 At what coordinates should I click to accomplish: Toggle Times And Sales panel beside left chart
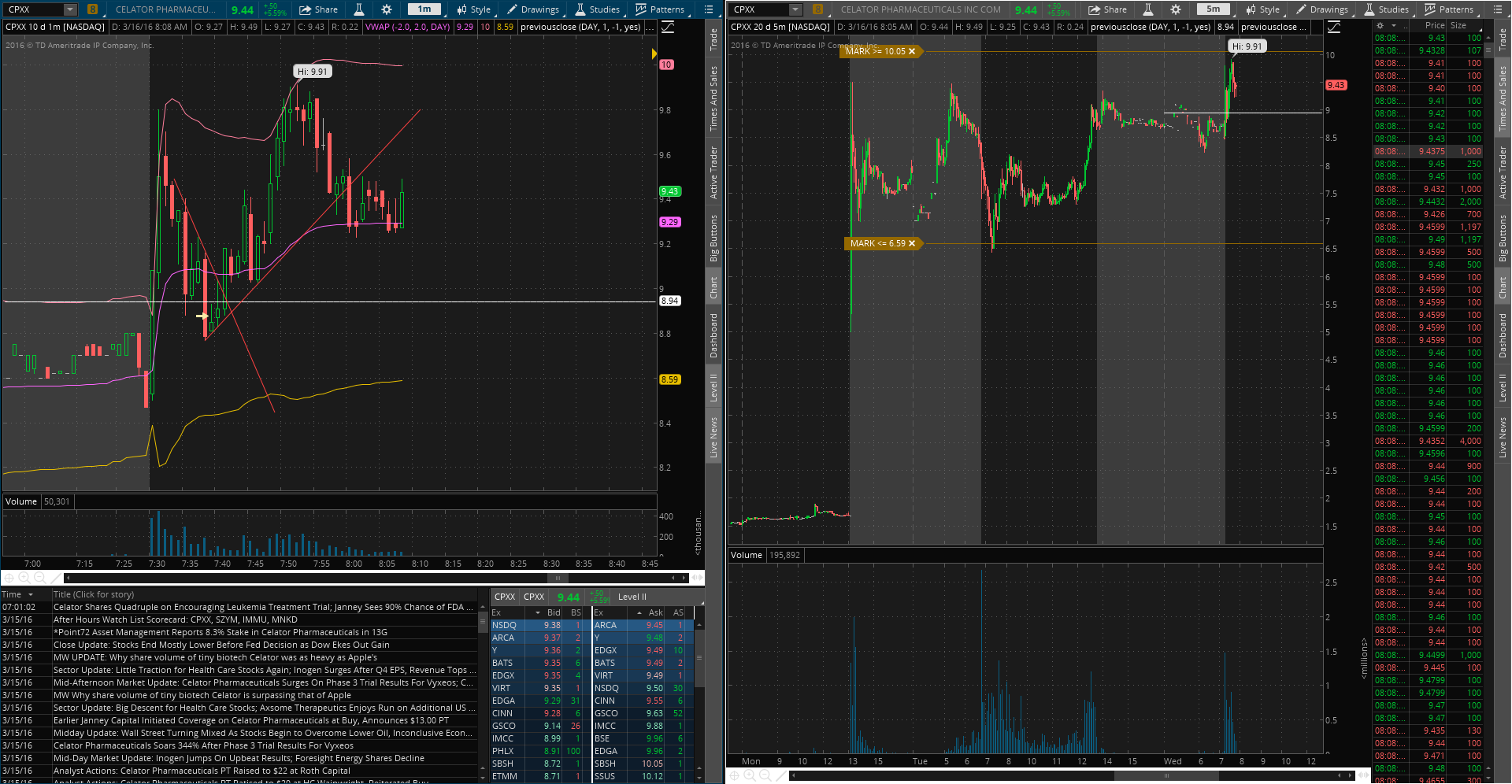pos(713,98)
